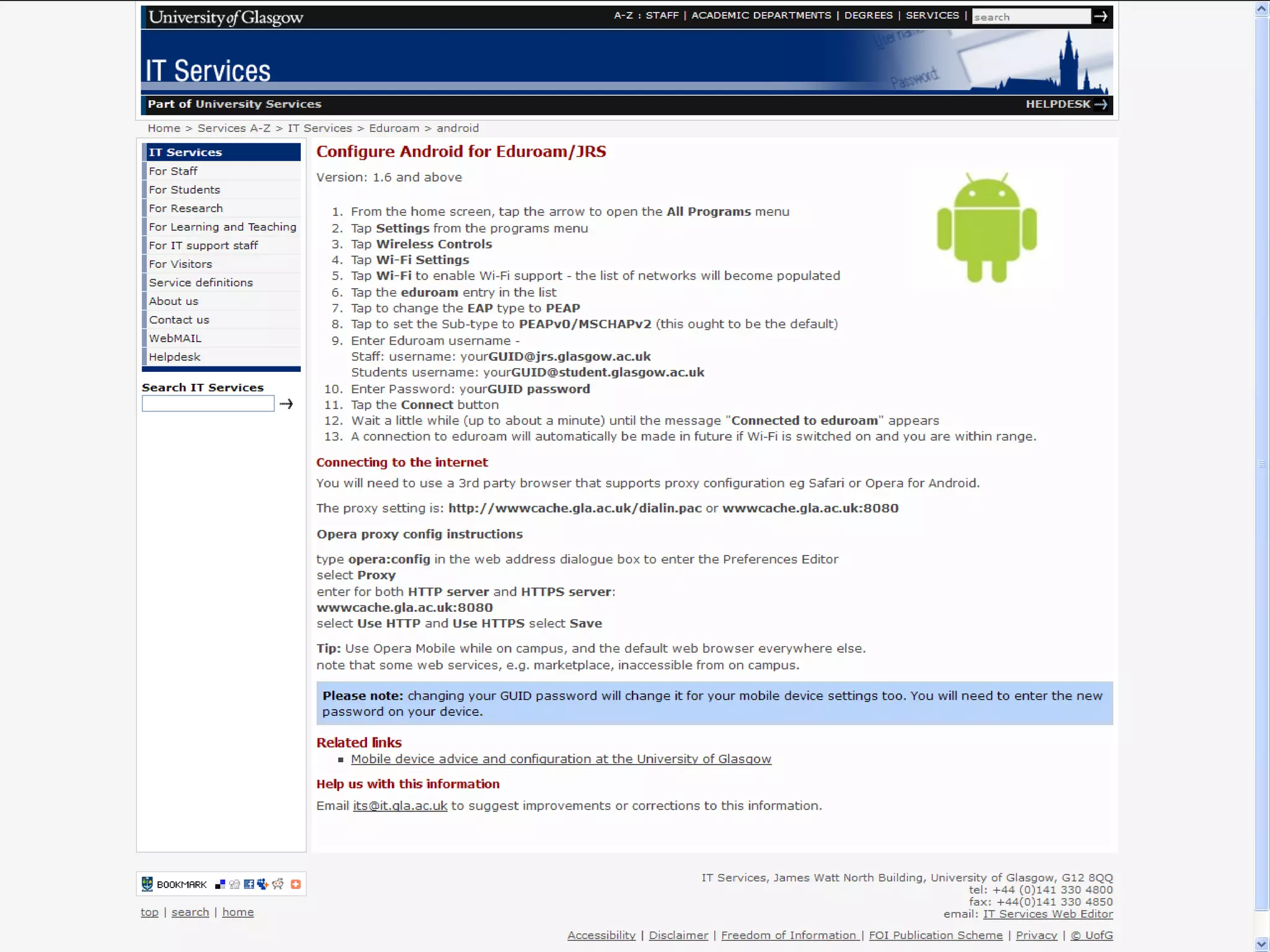
Task: Select 'For Students' in sidebar
Action: [184, 190]
